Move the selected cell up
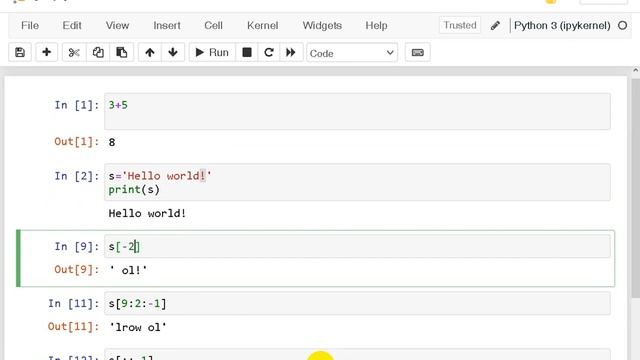This screenshot has width=640, height=360. coord(150,53)
